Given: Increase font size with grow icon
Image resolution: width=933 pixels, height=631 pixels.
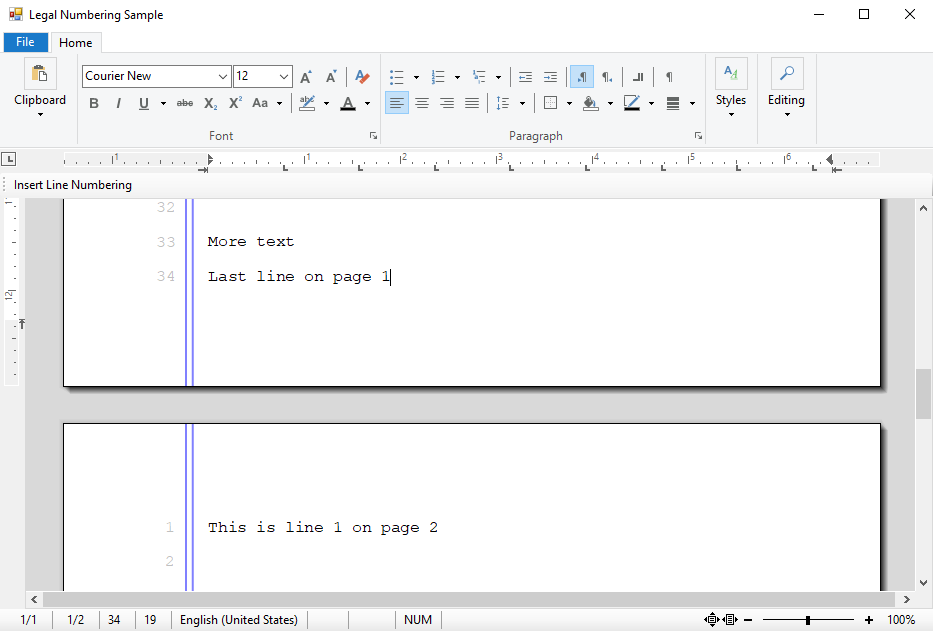Looking at the screenshot, I should pyautogui.click(x=306, y=77).
